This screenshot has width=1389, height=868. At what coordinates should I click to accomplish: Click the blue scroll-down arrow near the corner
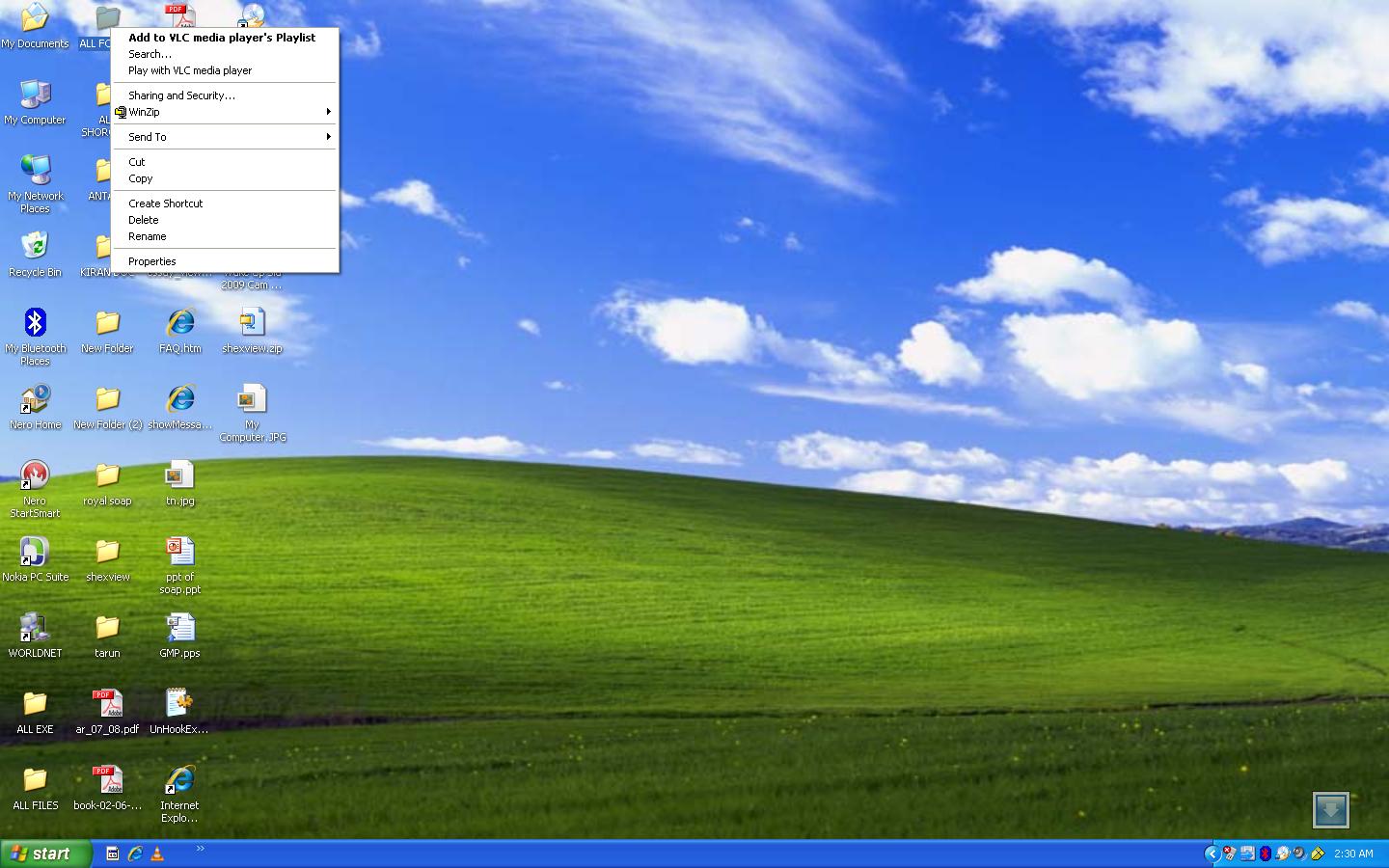pyautogui.click(x=1331, y=811)
